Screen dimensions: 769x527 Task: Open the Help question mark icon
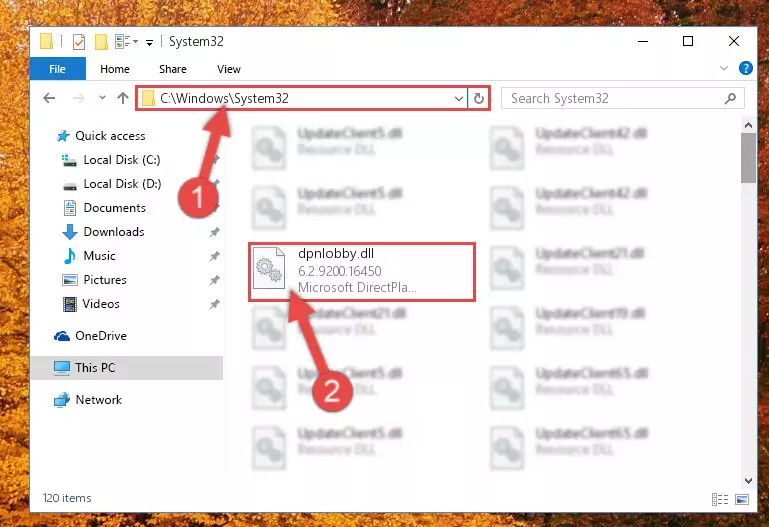(745, 68)
